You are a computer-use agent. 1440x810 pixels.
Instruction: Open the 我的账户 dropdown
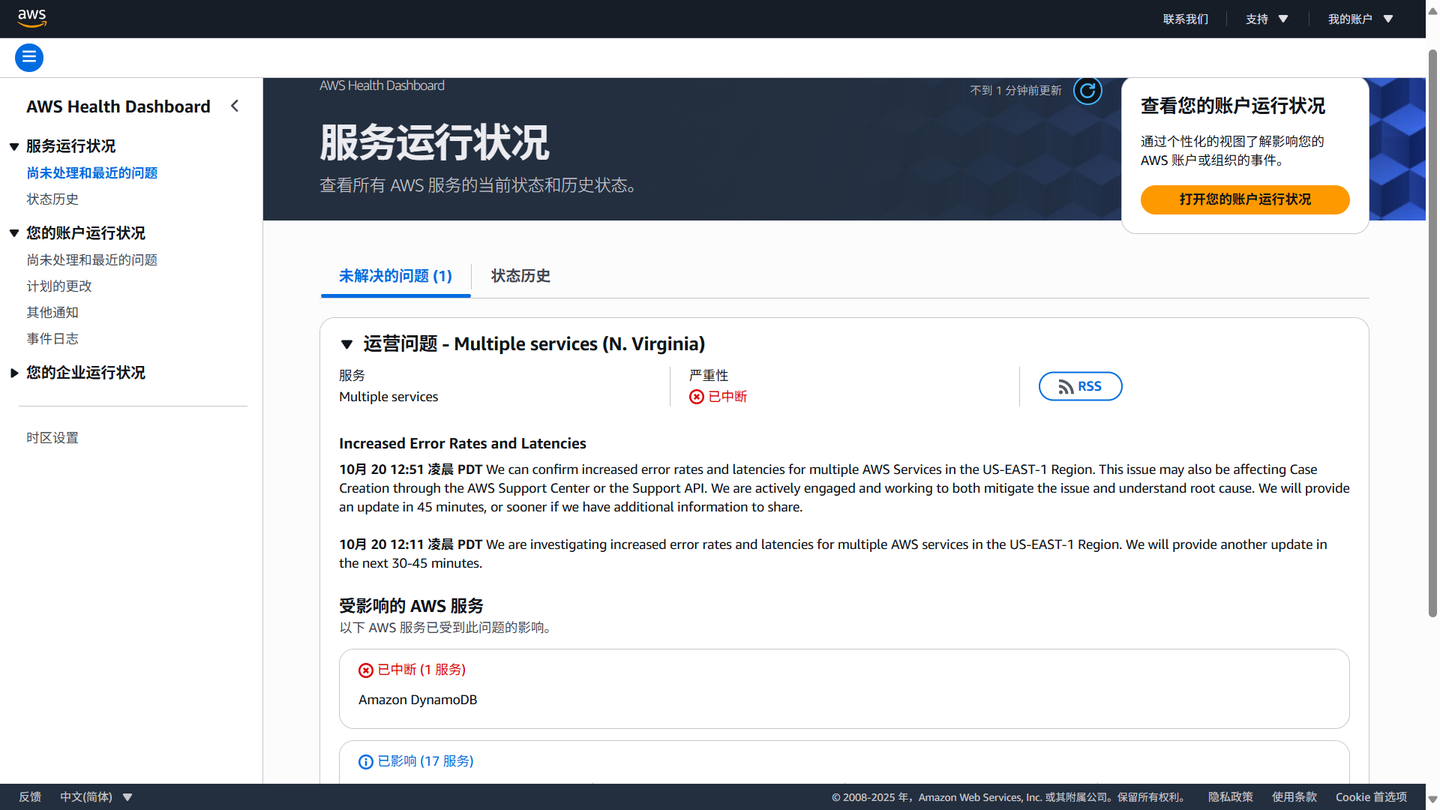click(1360, 18)
